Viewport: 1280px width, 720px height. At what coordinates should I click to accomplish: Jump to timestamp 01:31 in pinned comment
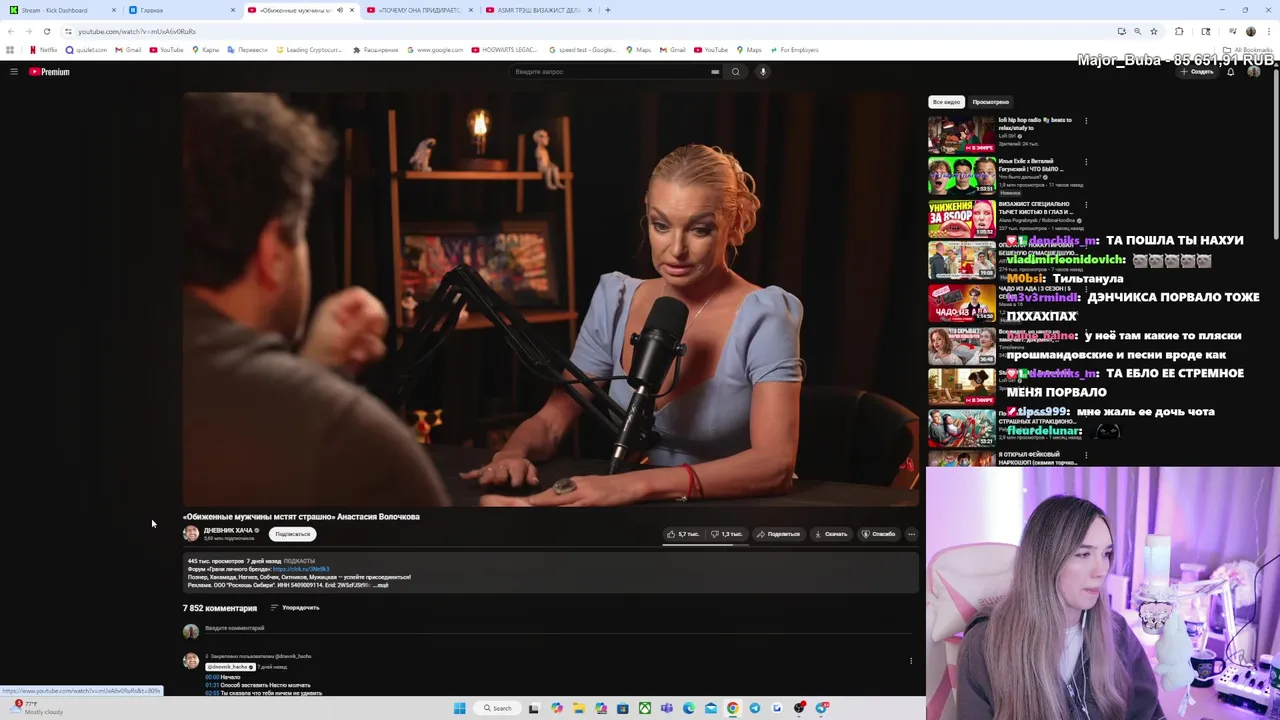click(x=212, y=685)
